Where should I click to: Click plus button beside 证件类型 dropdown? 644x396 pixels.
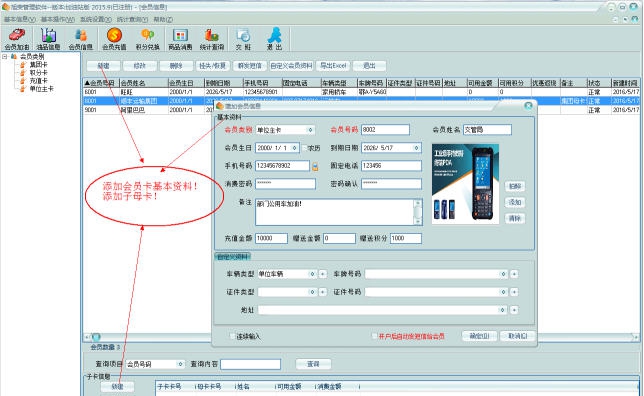[x=322, y=292]
